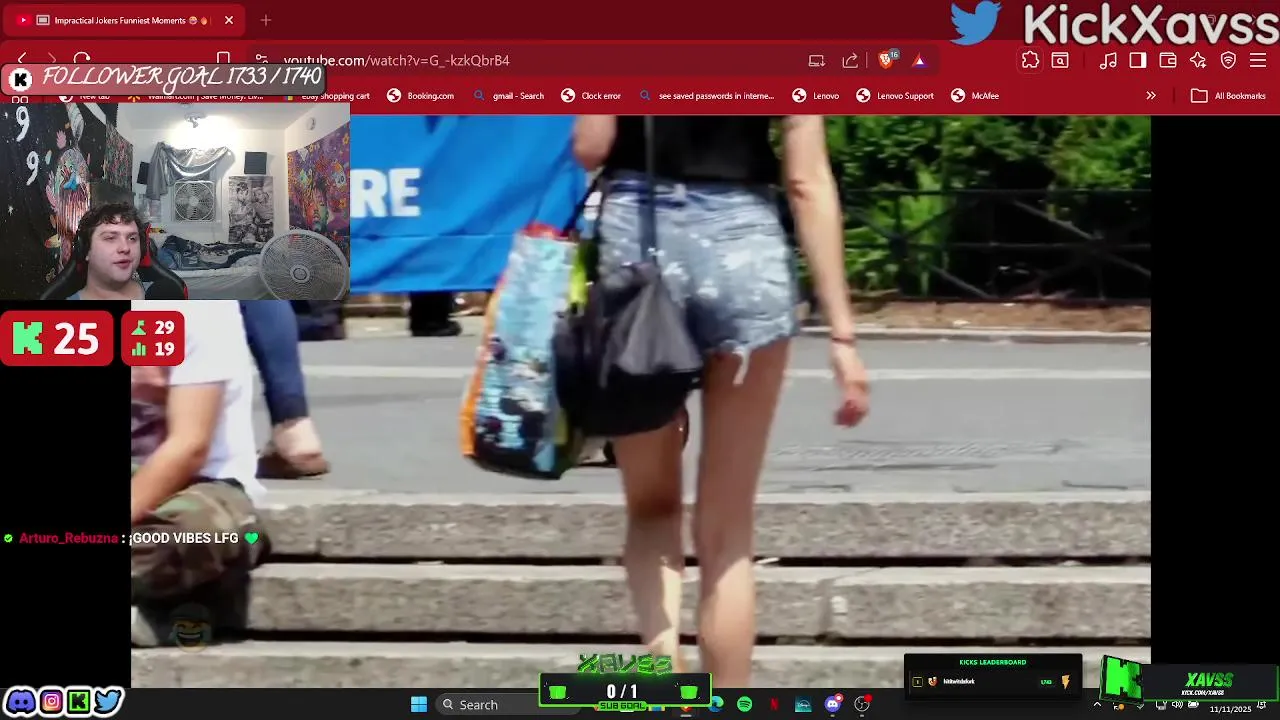Open the browser hamburger menu
Screen dimensions: 1280x720
tap(1259, 61)
